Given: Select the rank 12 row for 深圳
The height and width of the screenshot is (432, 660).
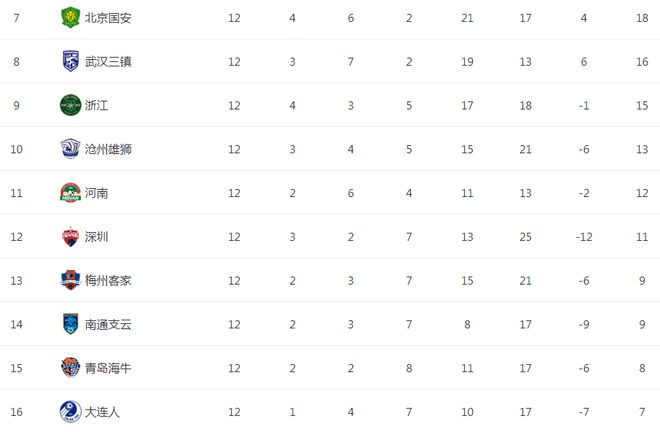Looking at the screenshot, I should coord(330,237).
